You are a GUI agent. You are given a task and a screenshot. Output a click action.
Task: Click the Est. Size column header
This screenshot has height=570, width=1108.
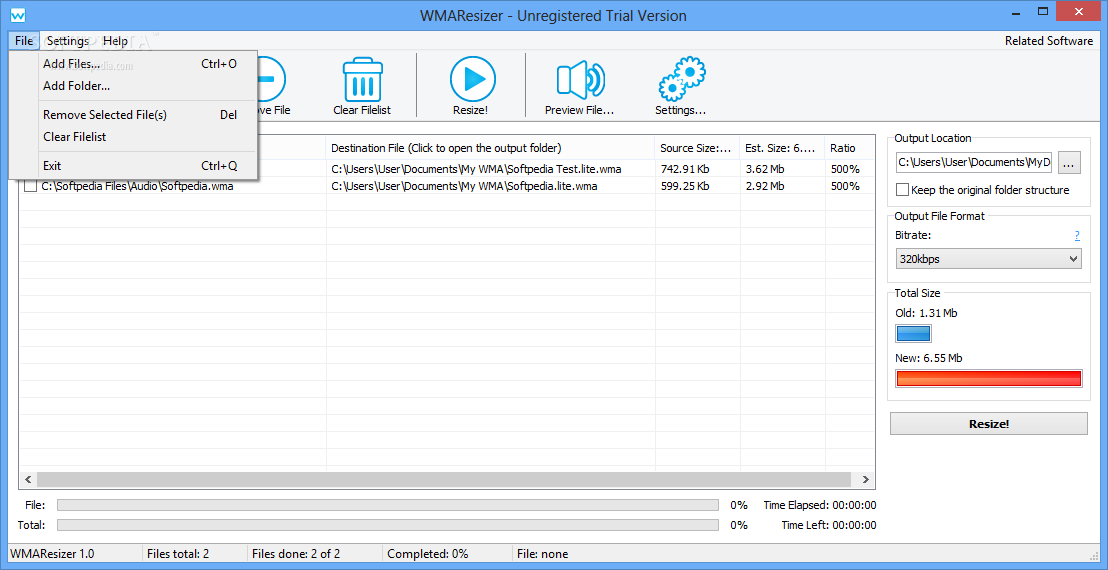(x=782, y=148)
